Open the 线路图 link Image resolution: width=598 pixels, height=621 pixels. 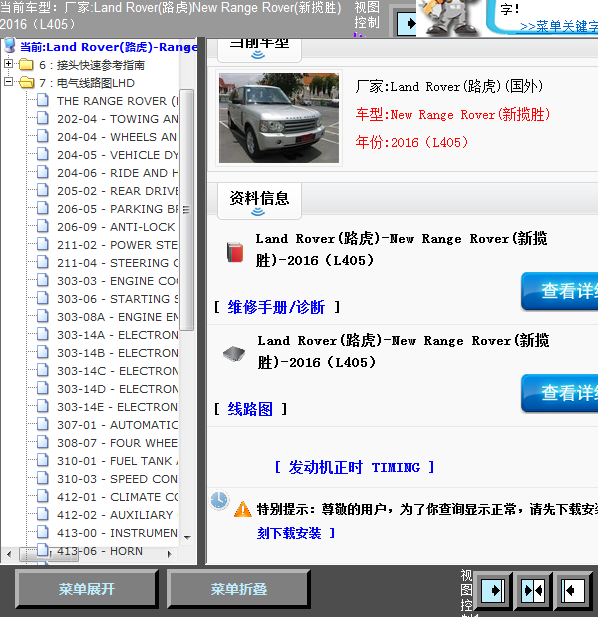point(250,409)
